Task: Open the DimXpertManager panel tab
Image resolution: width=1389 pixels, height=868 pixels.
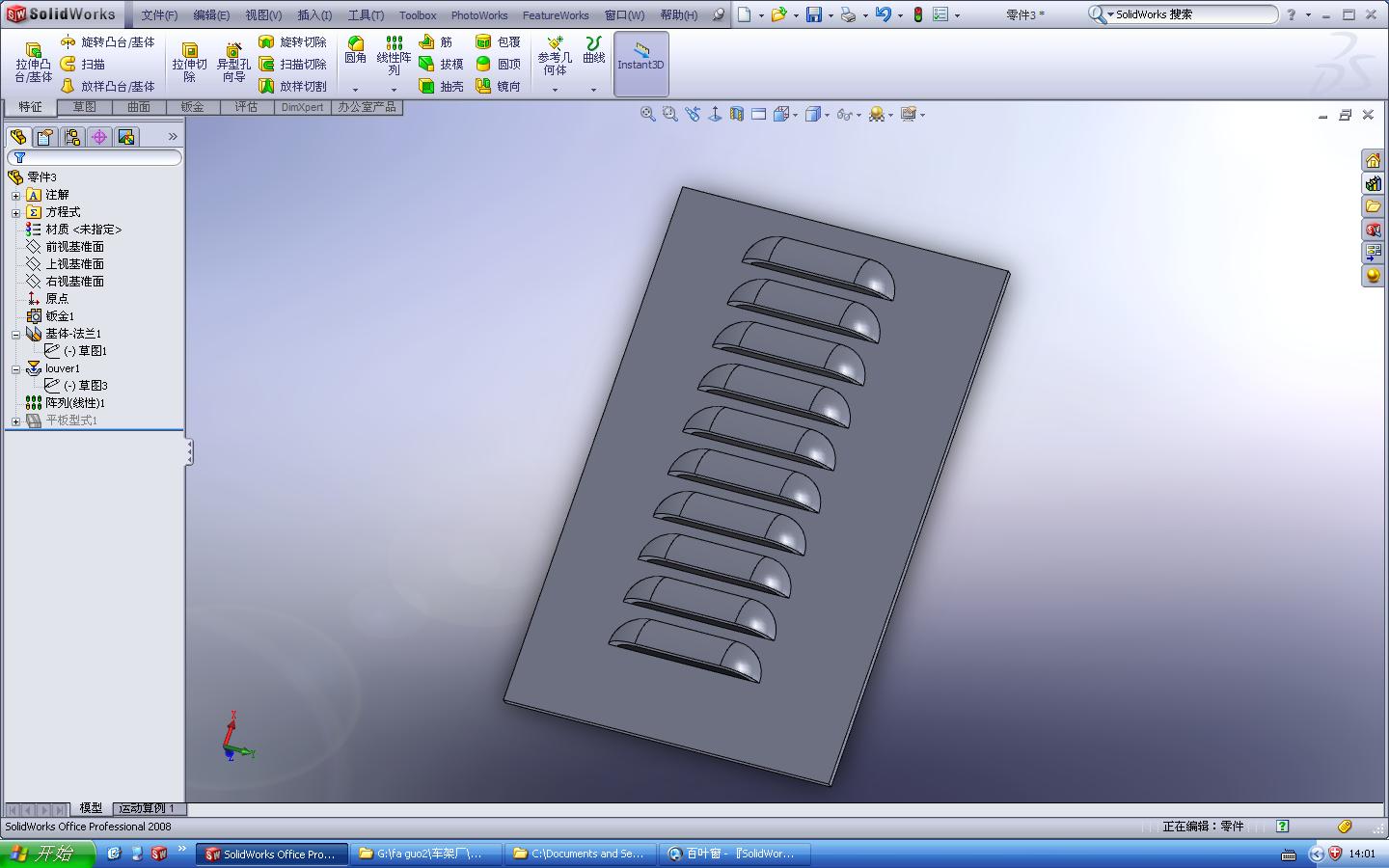Action: pyautogui.click(x=98, y=137)
